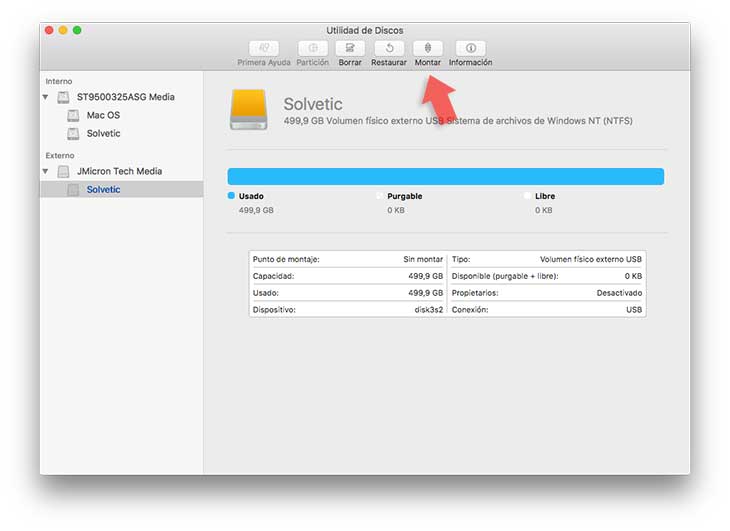The width and height of the screenshot is (730, 531).
Task: Click the Mac OS volume icon
Action: coord(73,115)
